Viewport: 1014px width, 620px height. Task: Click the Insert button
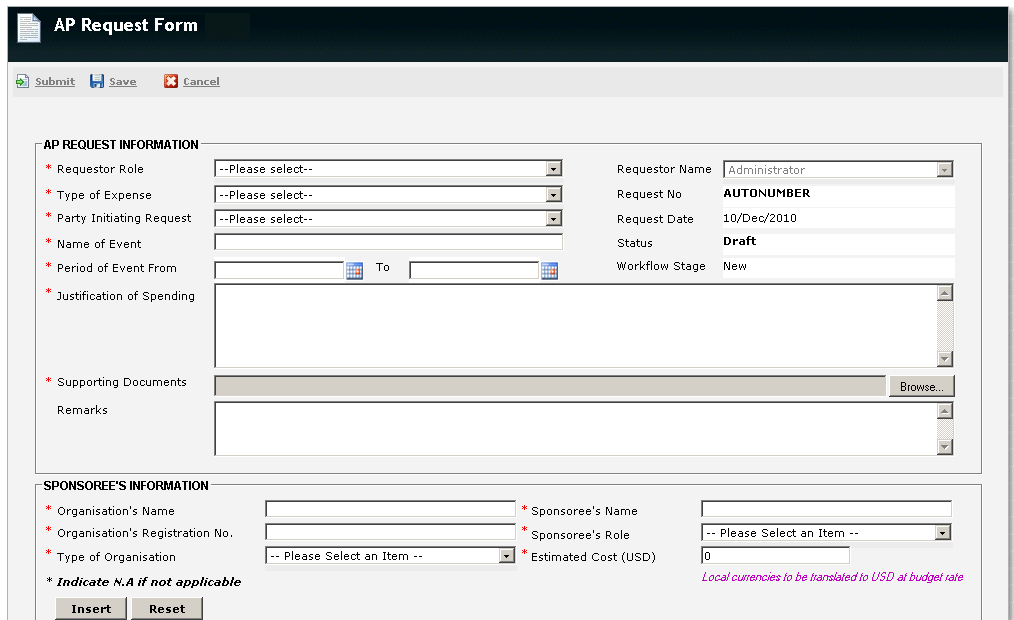(91, 609)
